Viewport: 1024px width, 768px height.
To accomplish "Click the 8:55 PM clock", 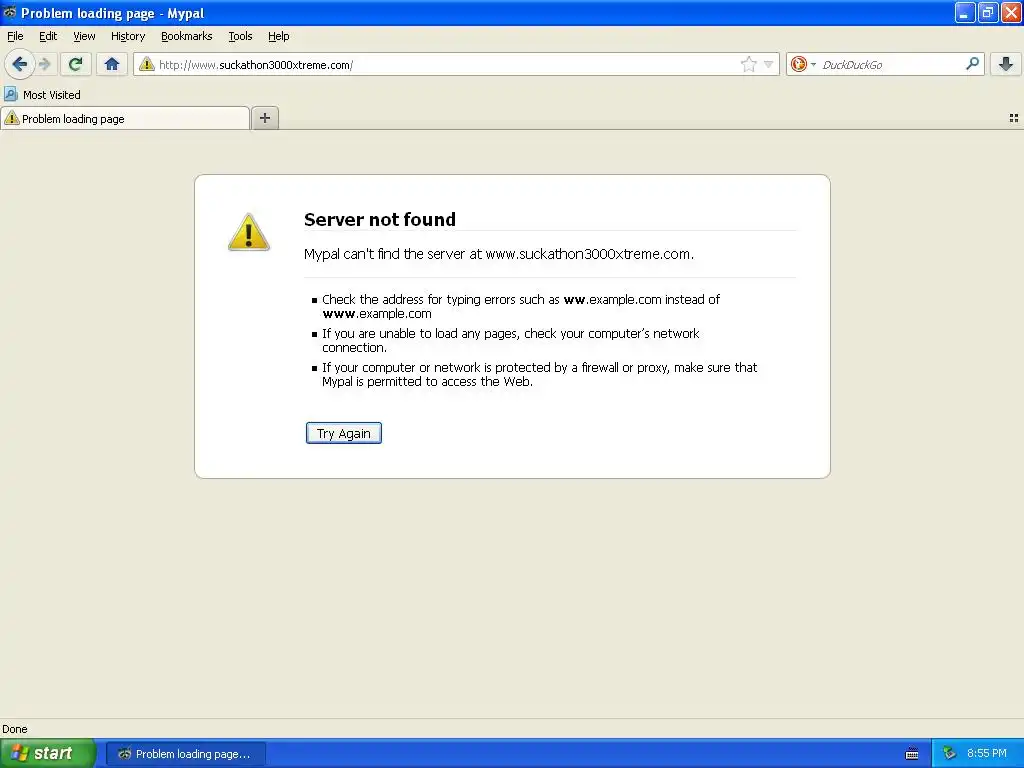I will 987,753.
